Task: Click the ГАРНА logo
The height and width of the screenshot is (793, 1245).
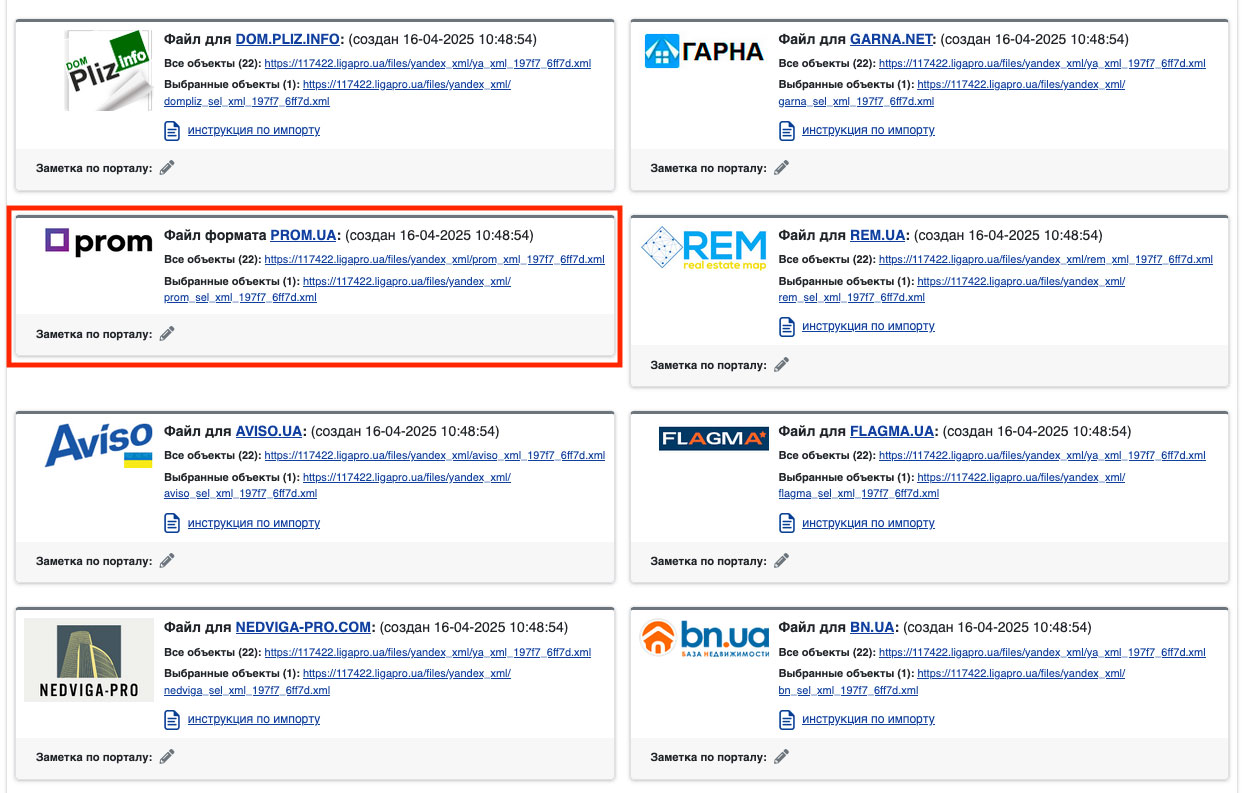Action: 704,51
